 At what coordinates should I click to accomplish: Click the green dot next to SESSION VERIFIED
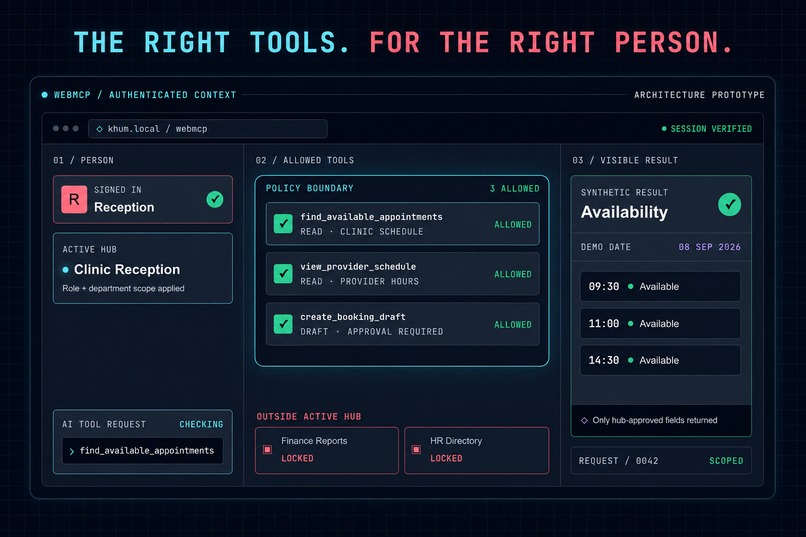(x=664, y=128)
